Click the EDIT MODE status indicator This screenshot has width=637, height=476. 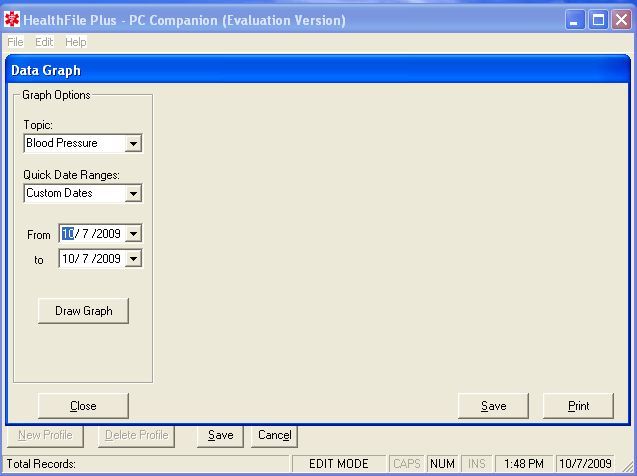[x=338, y=464]
